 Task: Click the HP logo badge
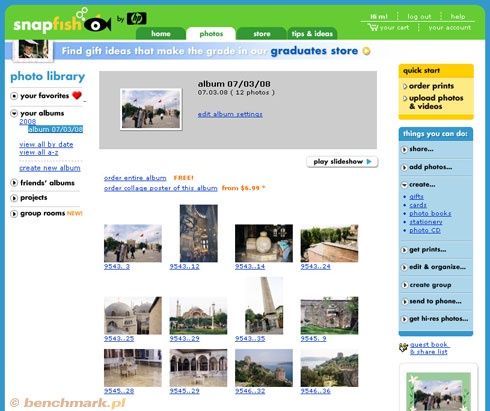coord(136,19)
